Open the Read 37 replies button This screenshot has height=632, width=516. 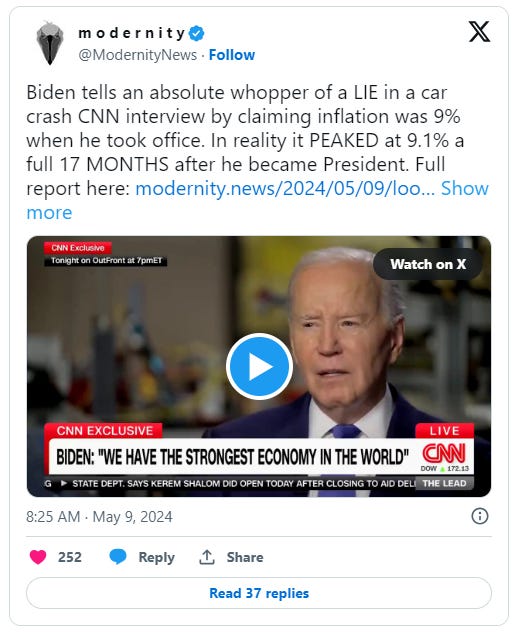[x=259, y=593]
